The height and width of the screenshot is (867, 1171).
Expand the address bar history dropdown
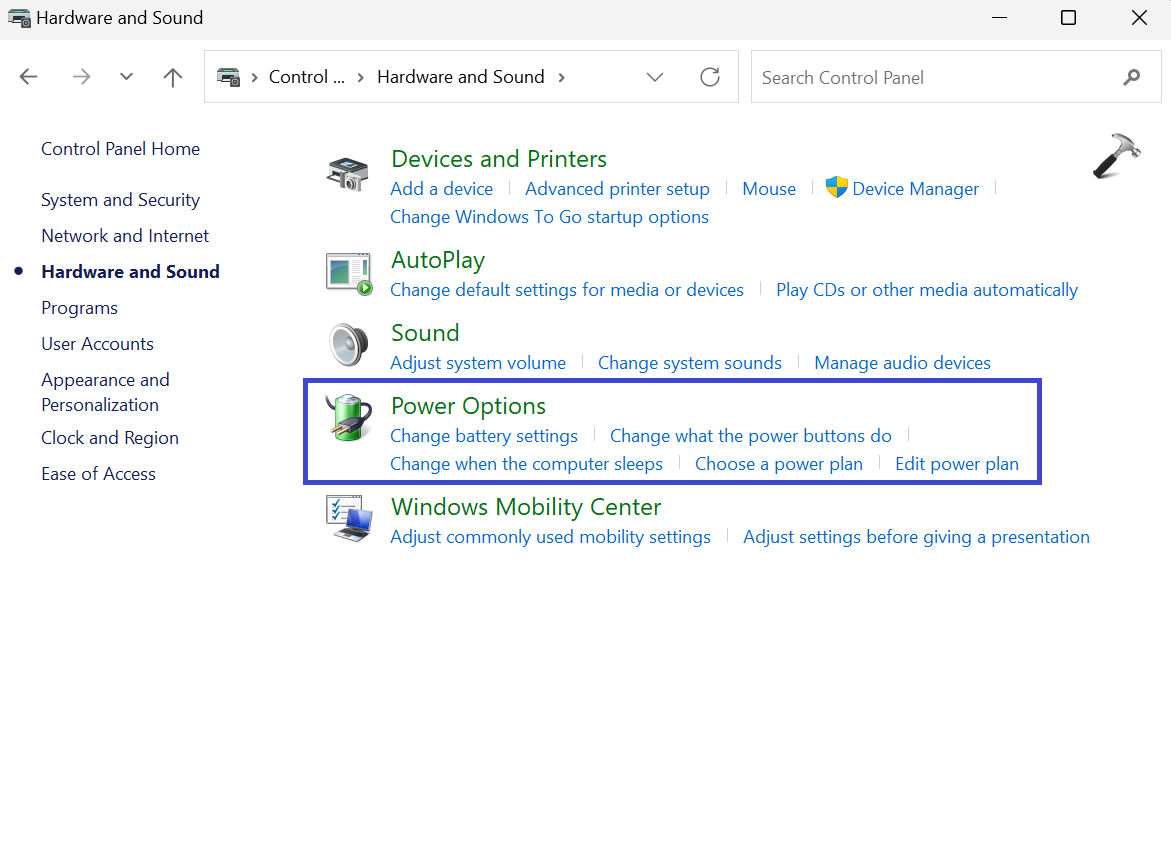655,77
